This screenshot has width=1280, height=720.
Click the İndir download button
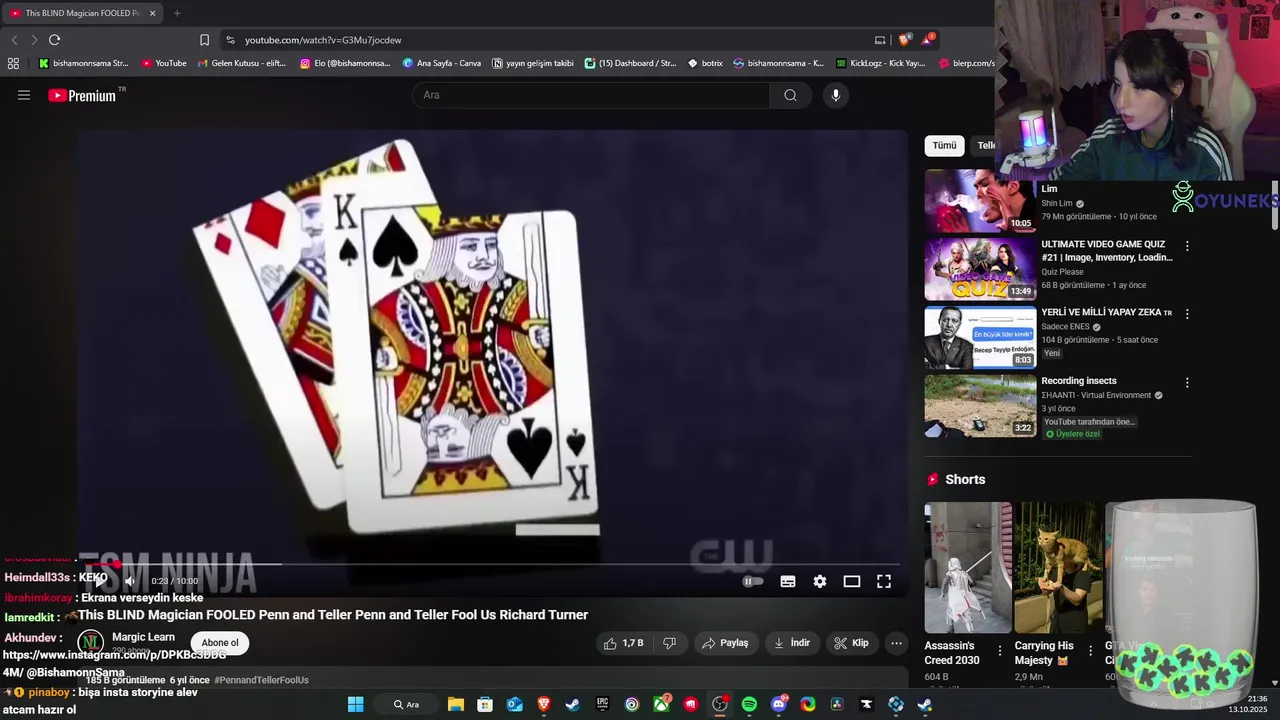792,643
